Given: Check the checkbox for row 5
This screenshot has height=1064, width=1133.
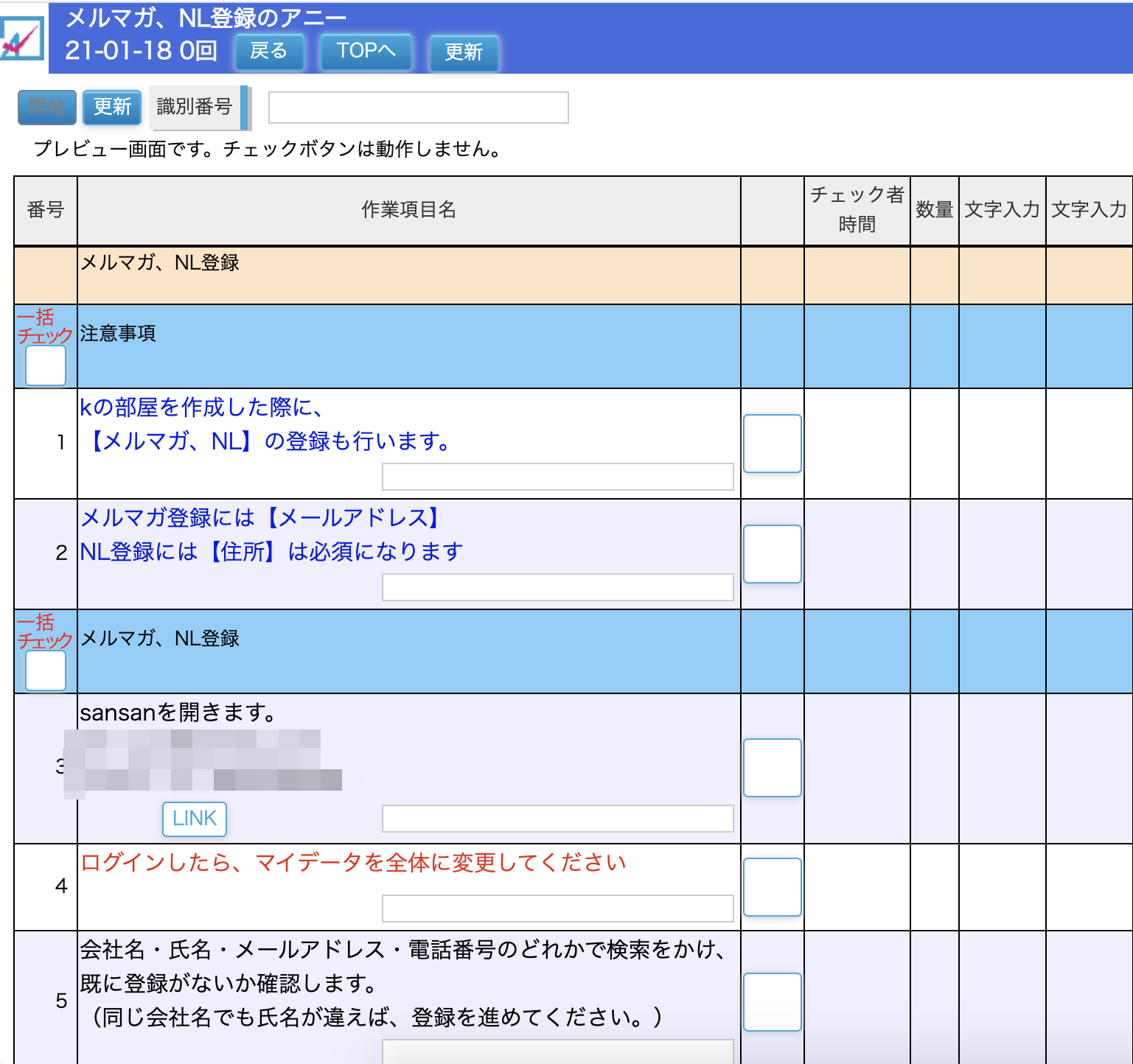Looking at the screenshot, I should [772, 1001].
